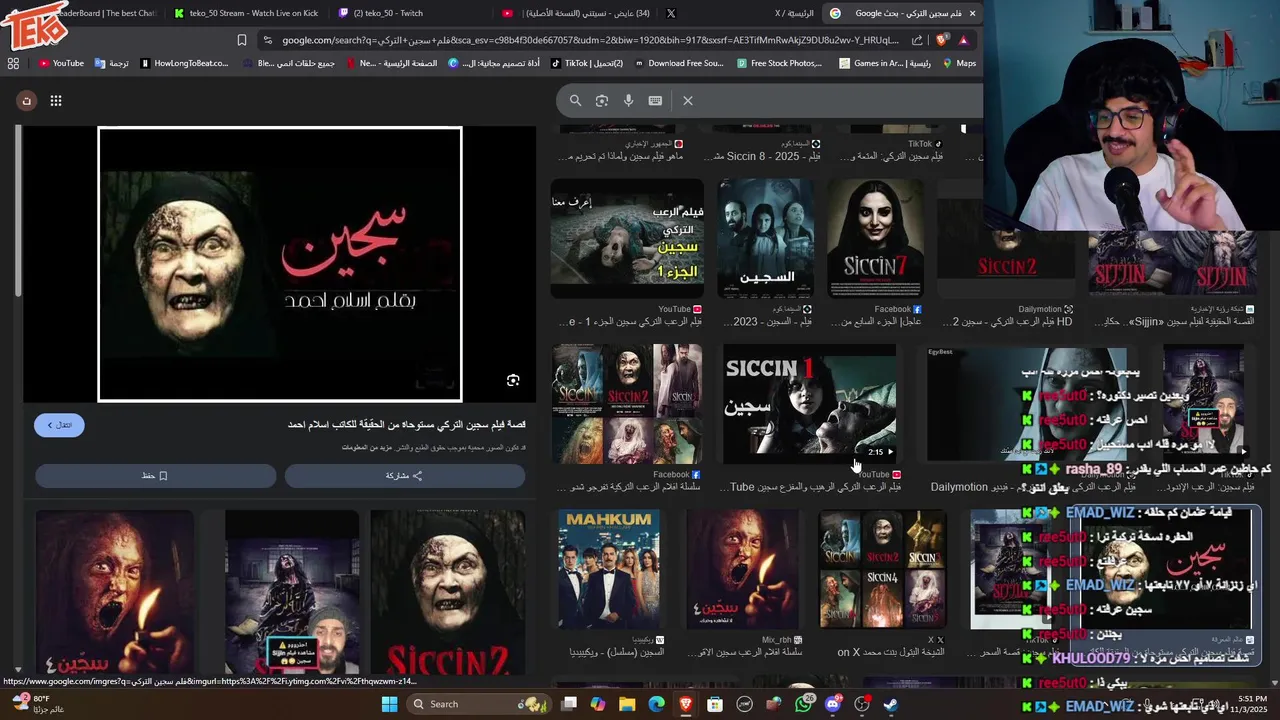Image resolution: width=1280 pixels, height=720 pixels.
Task: Open the on-screen keyboard input tool
Action: pyautogui.click(x=655, y=100)
